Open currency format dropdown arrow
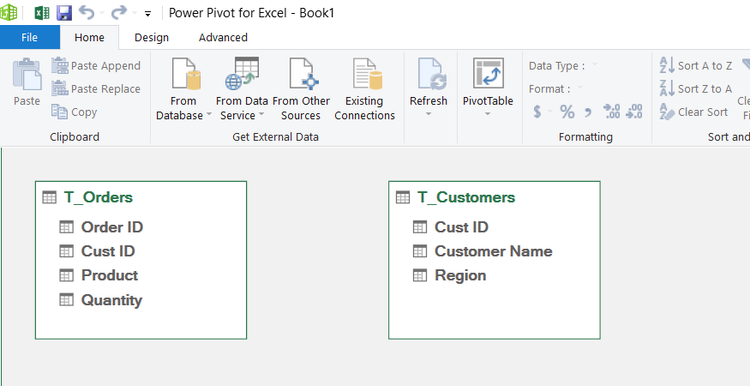Screen dimensions: 750x386 coord(551,112)
